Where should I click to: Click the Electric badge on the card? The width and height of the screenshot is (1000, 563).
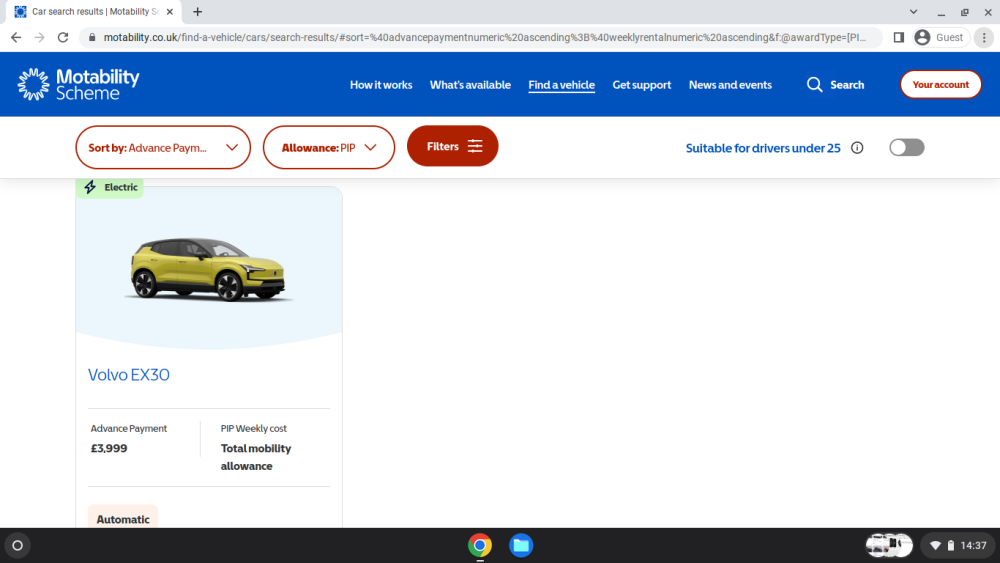tap(110, 187)
